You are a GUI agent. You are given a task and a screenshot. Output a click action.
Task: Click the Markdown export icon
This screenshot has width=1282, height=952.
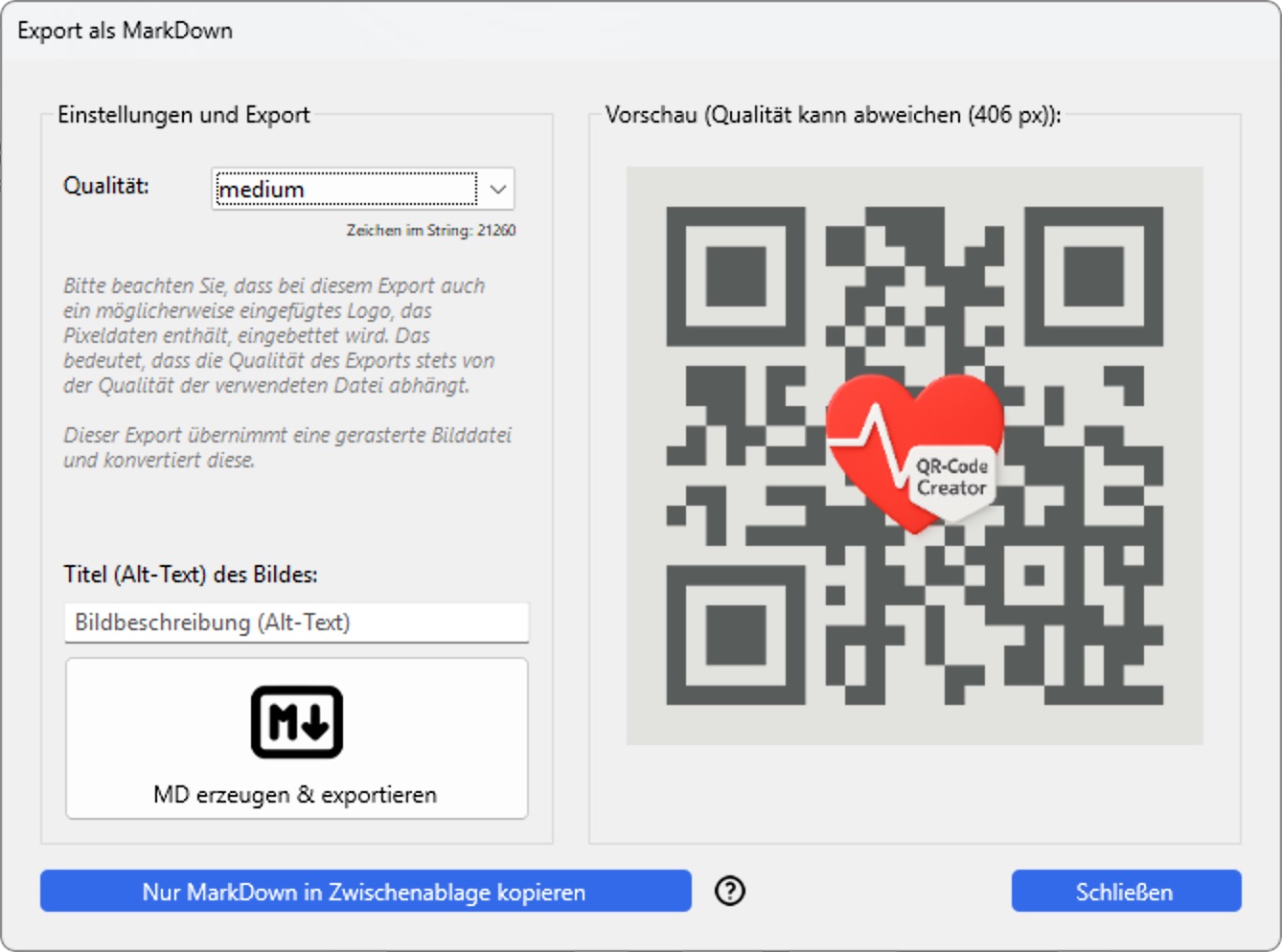[296, 721]
